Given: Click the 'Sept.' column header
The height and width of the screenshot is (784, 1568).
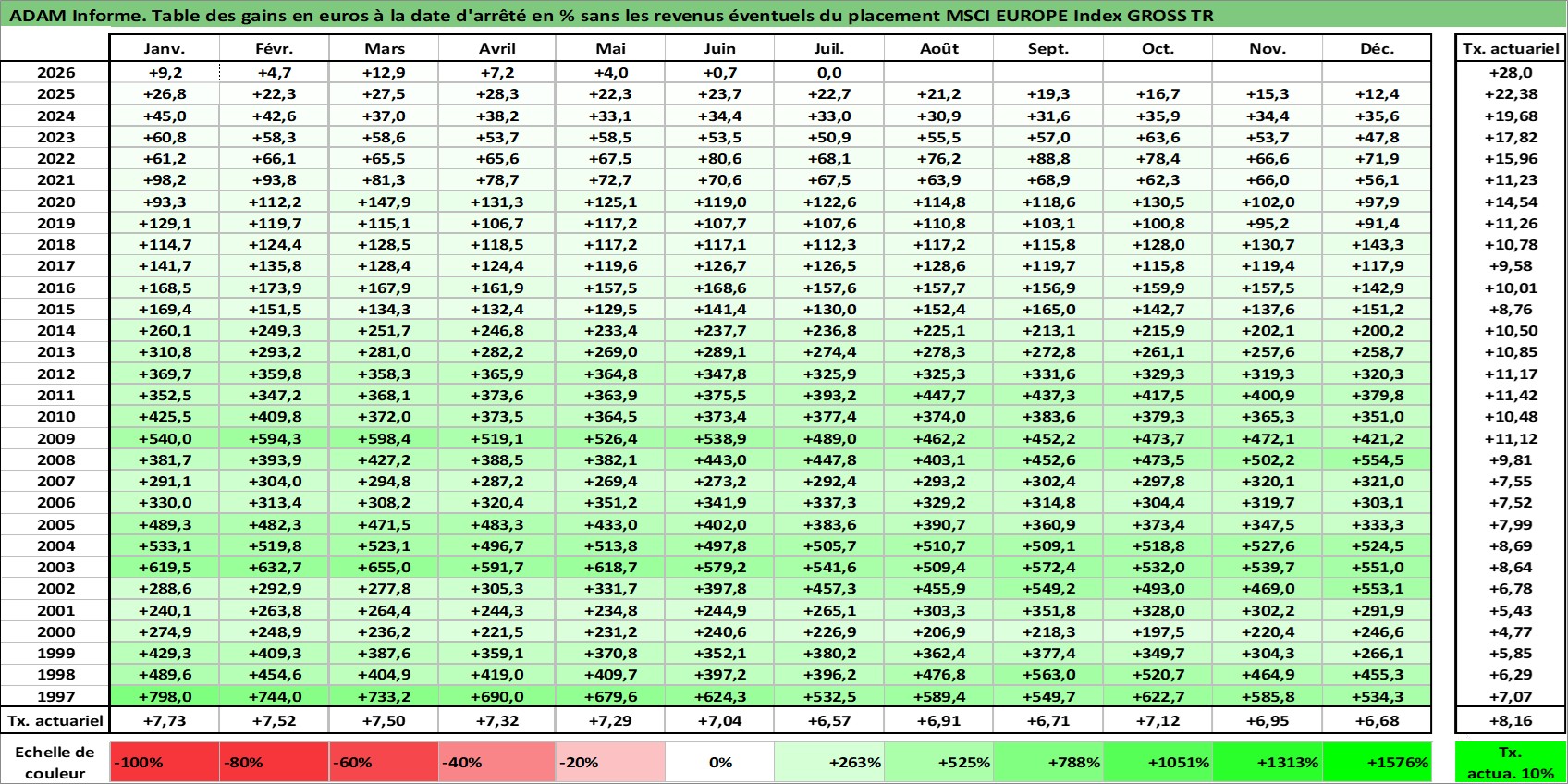Looking at the screenshot, I should (1048, 48).
